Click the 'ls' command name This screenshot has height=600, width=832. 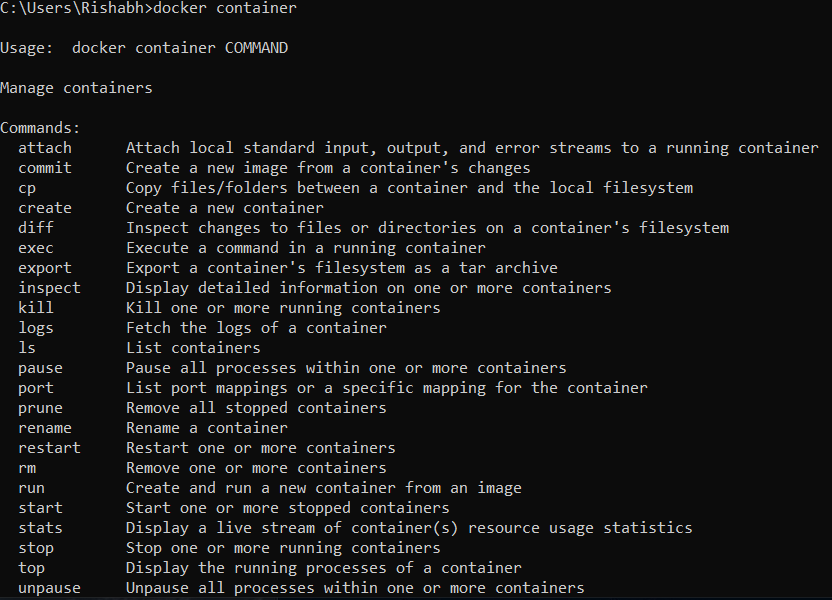[27, 347]
